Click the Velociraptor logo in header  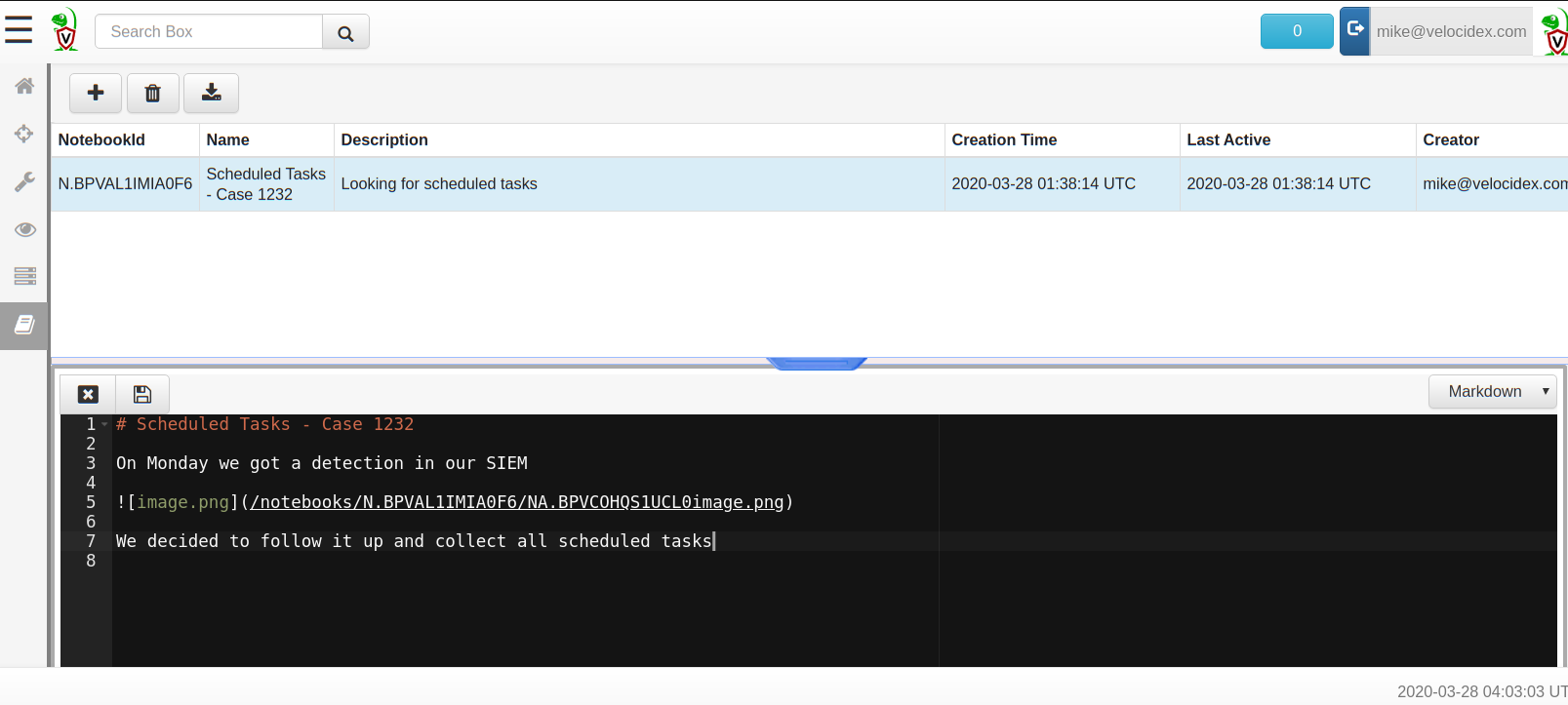(x=64, y=30)
